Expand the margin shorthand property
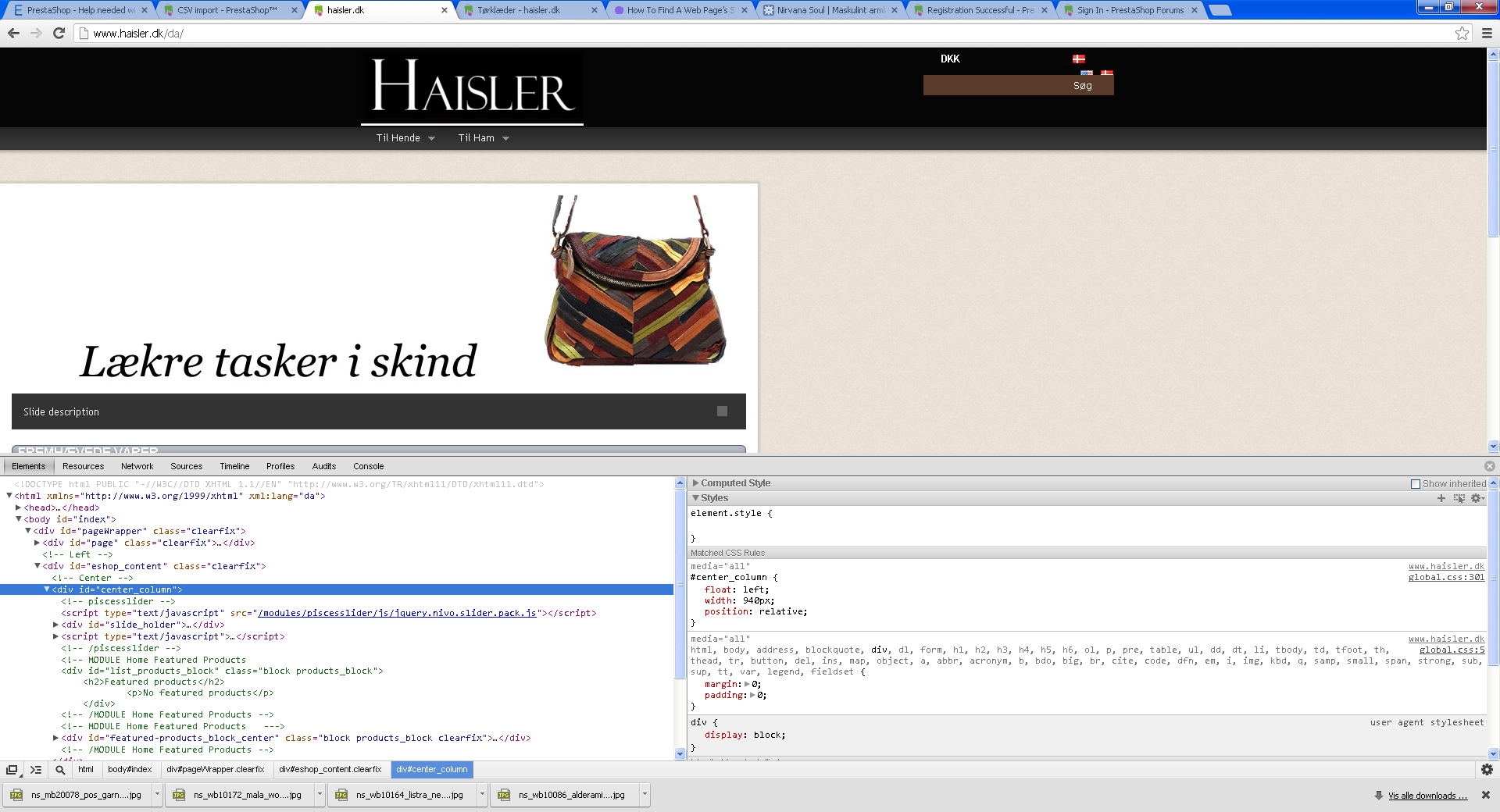Screen dimensions: 1500x812 [x=747, y=684]
